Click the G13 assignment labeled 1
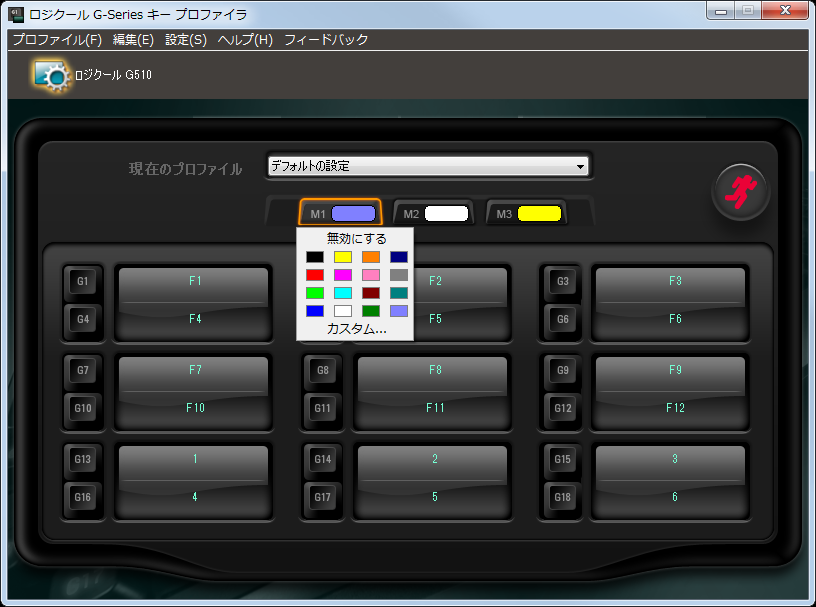The width and height of the screenshot is (816, 607). pos(194,462)
